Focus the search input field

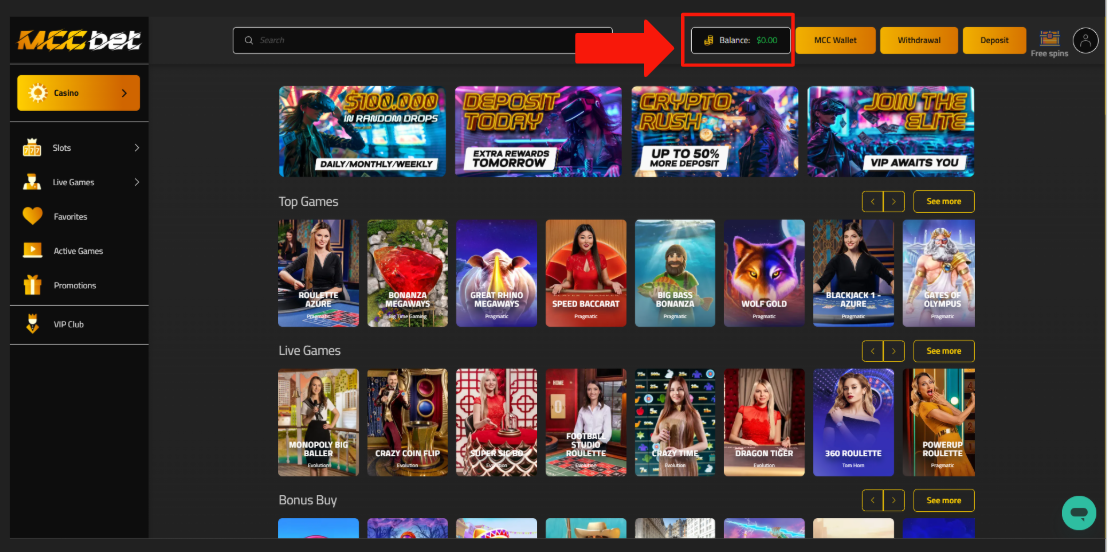point(422,41)
